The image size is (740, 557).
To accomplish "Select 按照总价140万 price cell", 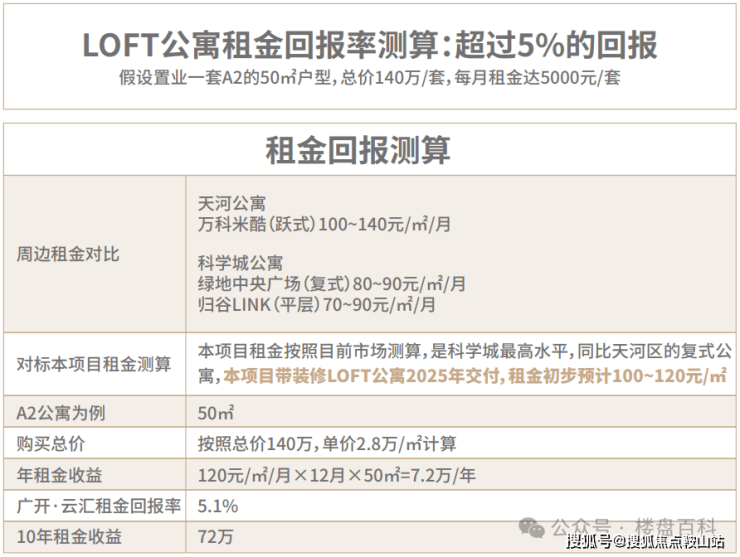I will click(327, 444).
